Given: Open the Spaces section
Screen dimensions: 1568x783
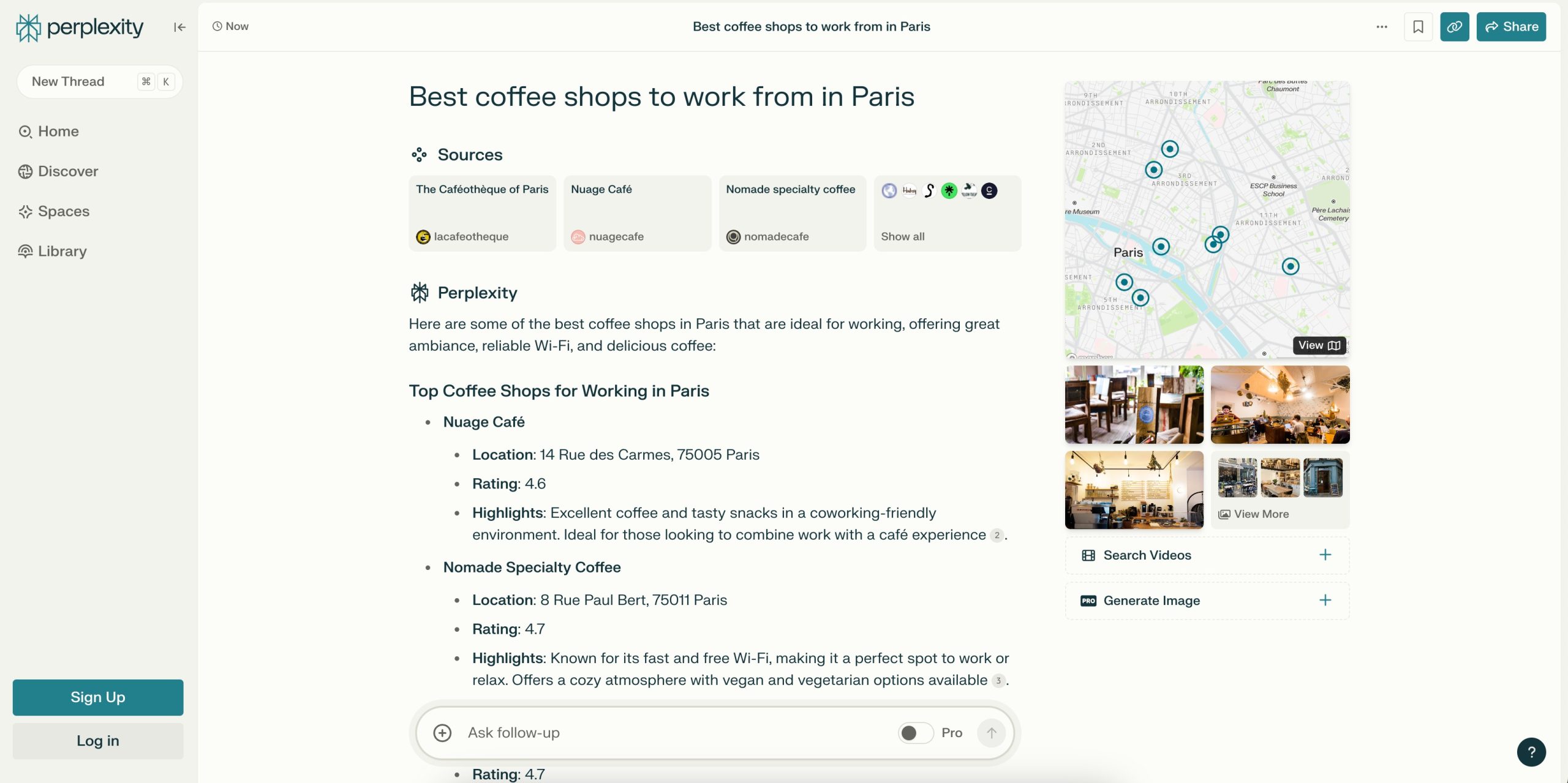Looking at the screenshot, I should pyautogui.click(x=54, y=212).
